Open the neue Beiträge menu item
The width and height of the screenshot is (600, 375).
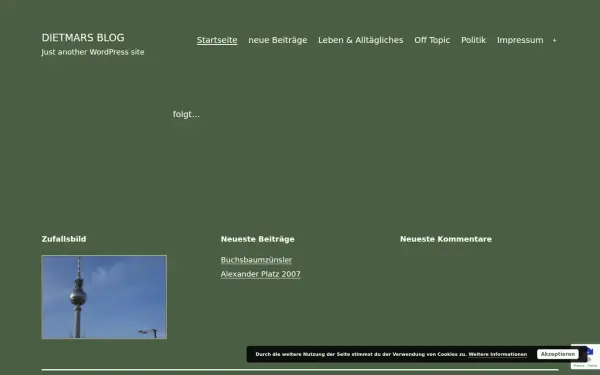pyautogui.click(x=278, y=40)
